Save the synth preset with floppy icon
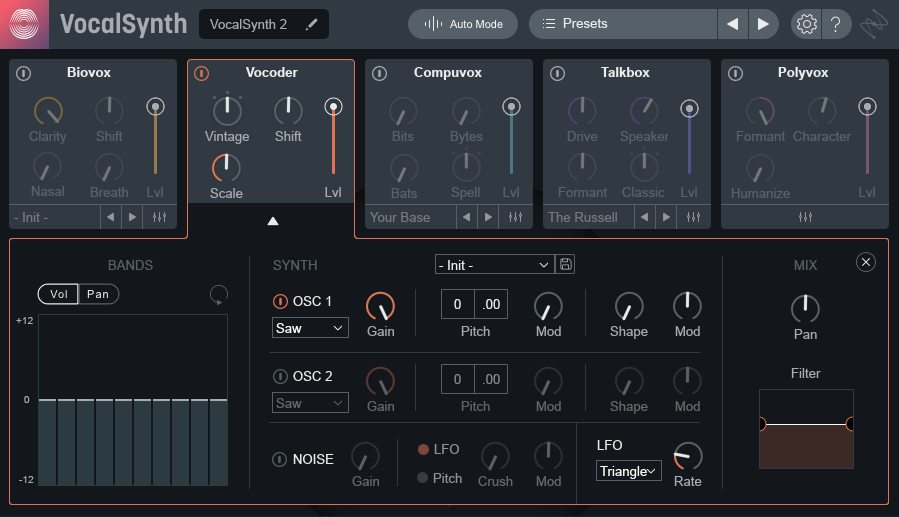The image size is (899, 517). click(565, 264)
